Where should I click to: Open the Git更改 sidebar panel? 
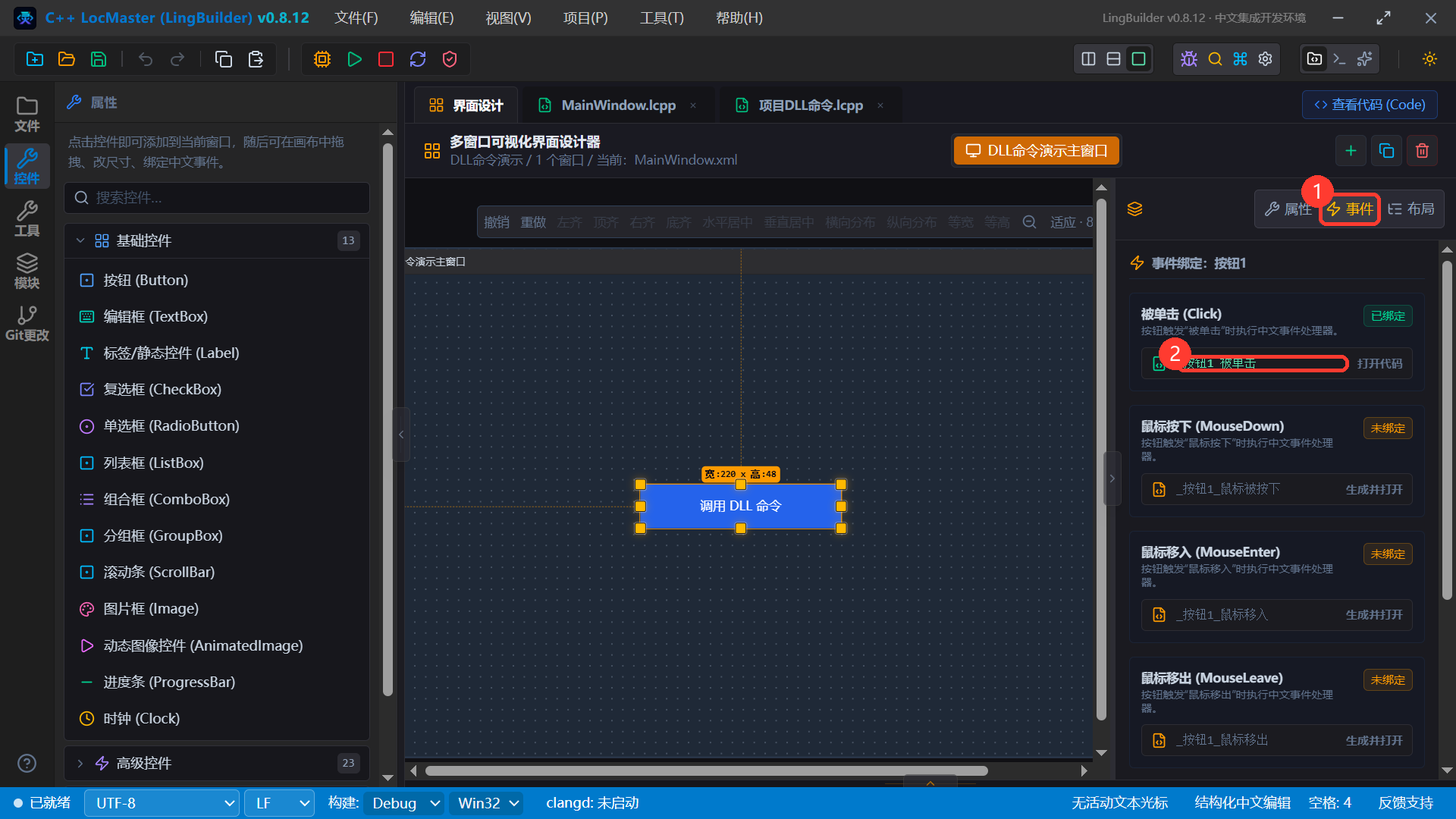tap(27, 324)
